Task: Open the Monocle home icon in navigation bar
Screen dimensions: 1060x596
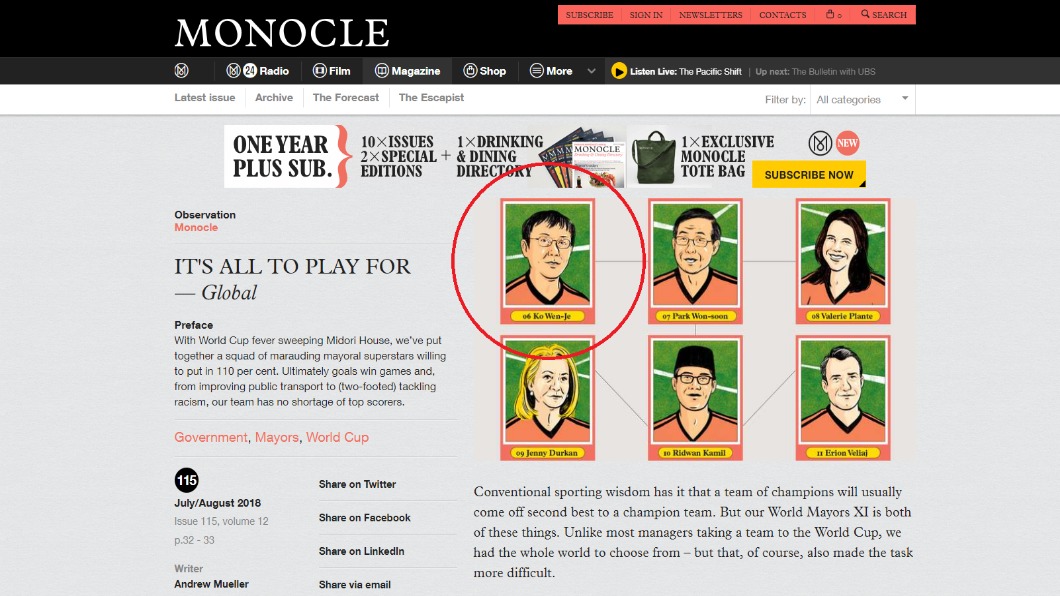Action: click(181, 70)
